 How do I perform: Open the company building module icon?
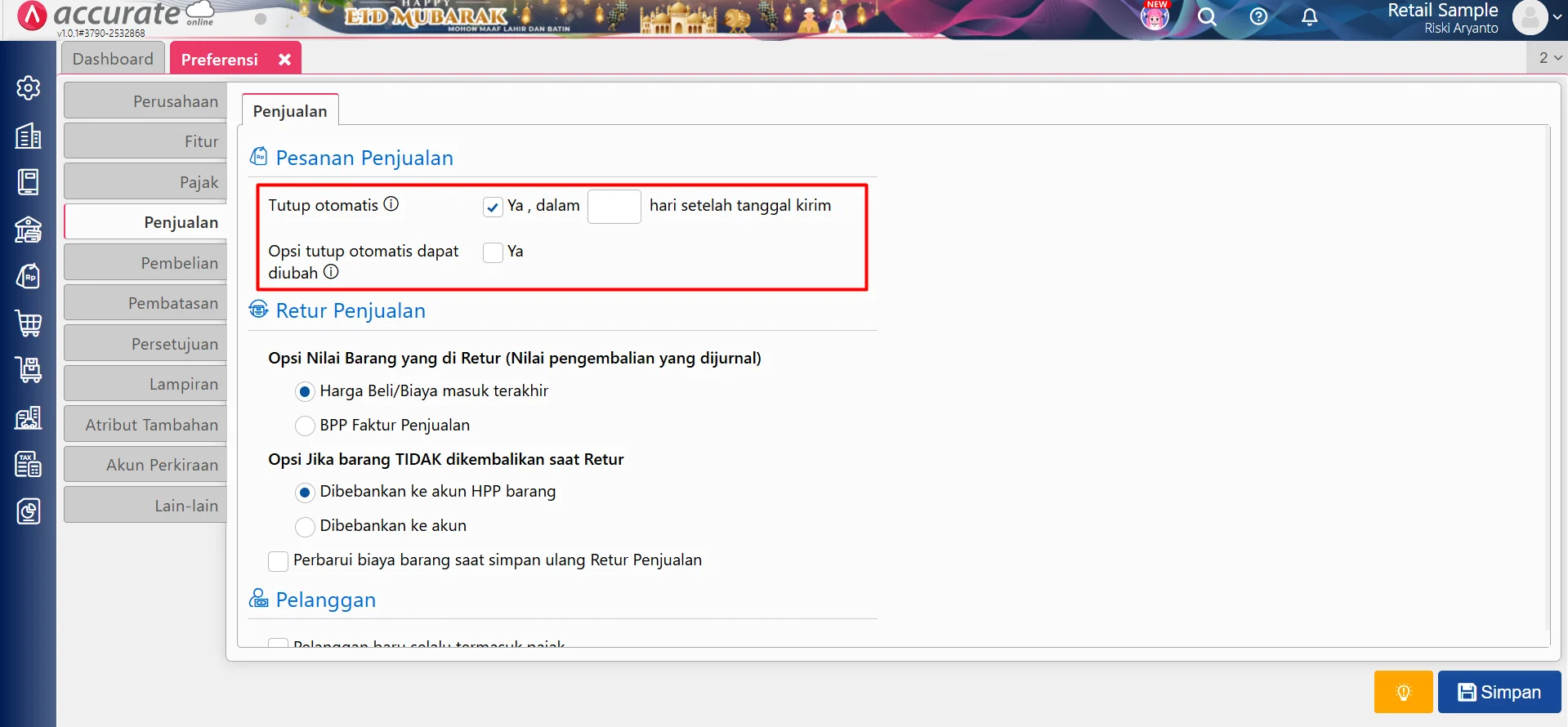click(x=29, y=136)
